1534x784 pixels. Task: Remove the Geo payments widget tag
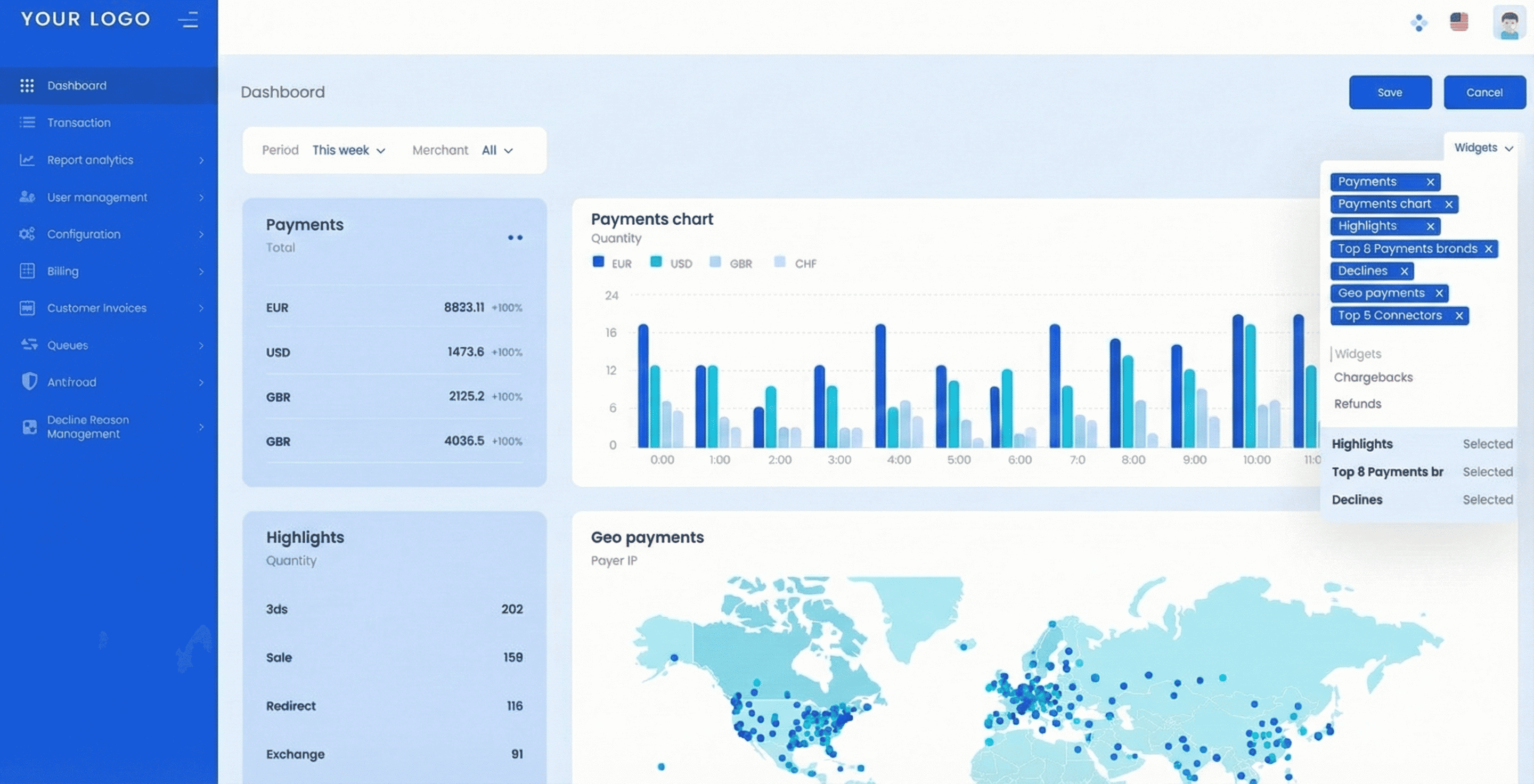(x=1439, y=293)
